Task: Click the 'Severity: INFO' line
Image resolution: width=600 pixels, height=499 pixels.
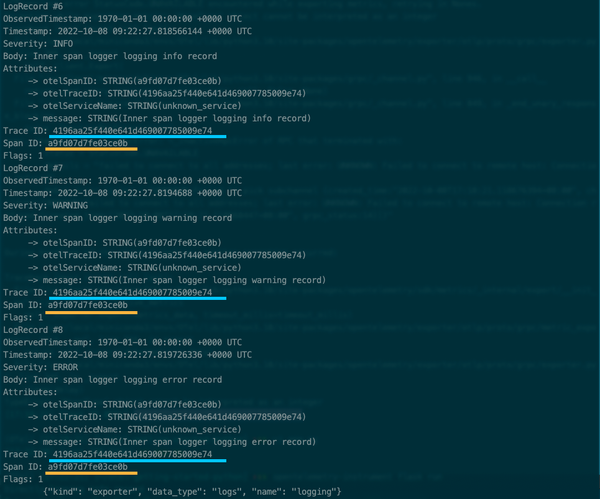Action: click(38, 44)
